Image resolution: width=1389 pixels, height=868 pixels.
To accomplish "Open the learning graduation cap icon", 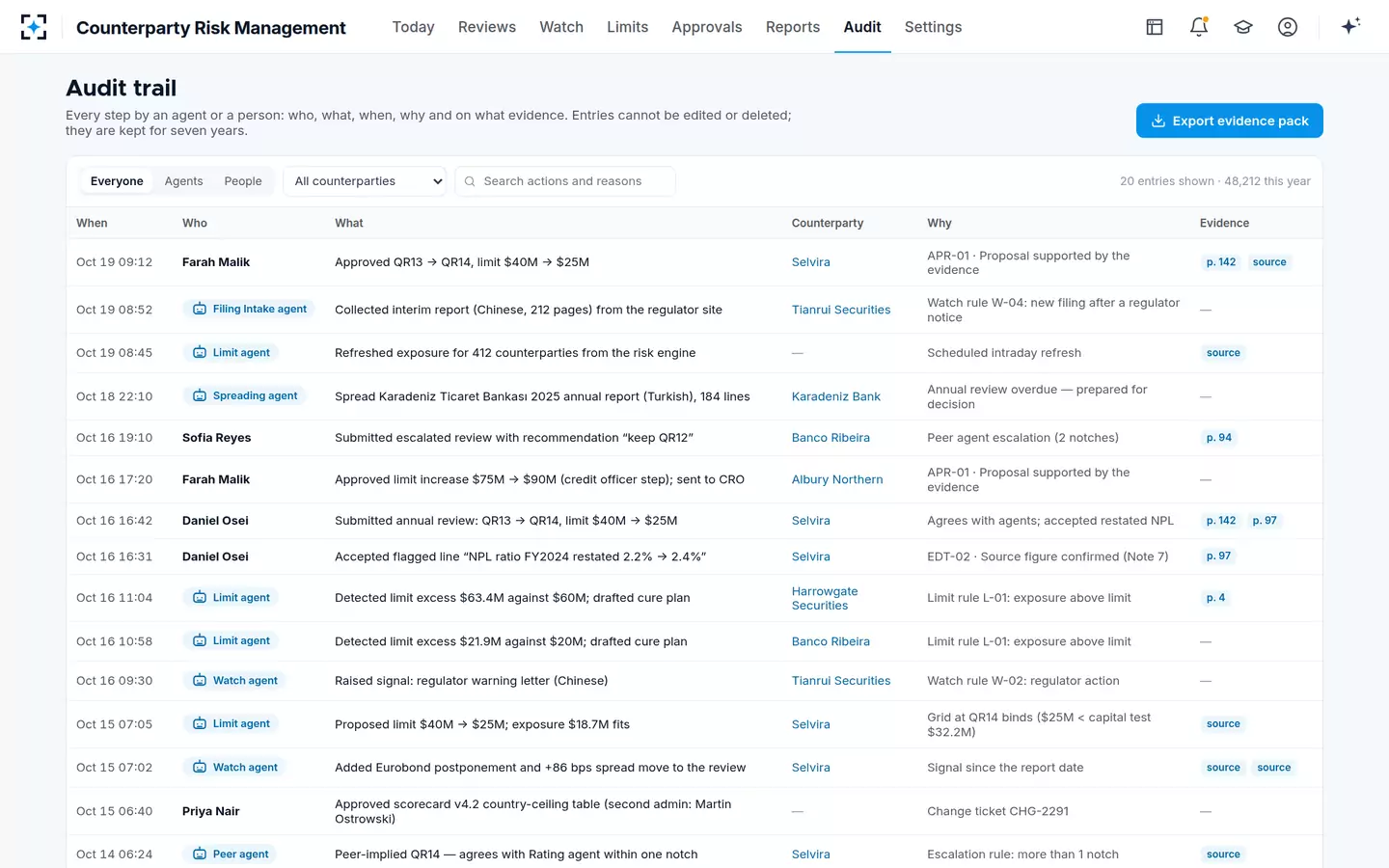I will (x=1243, y=27).
